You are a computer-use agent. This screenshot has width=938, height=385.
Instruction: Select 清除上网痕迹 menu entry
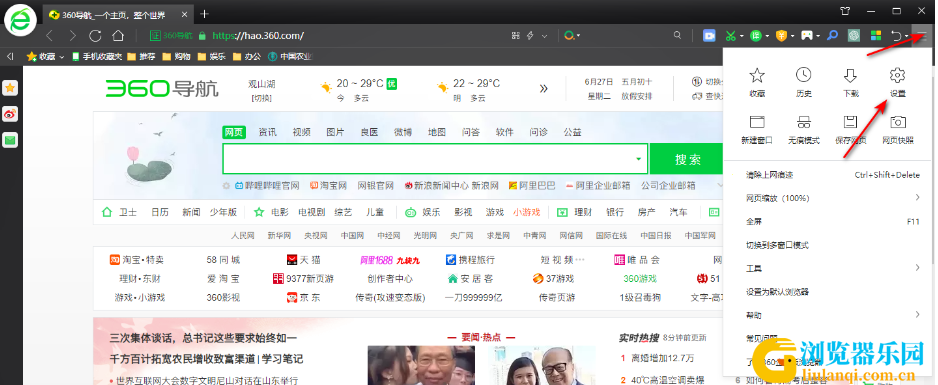832,175
